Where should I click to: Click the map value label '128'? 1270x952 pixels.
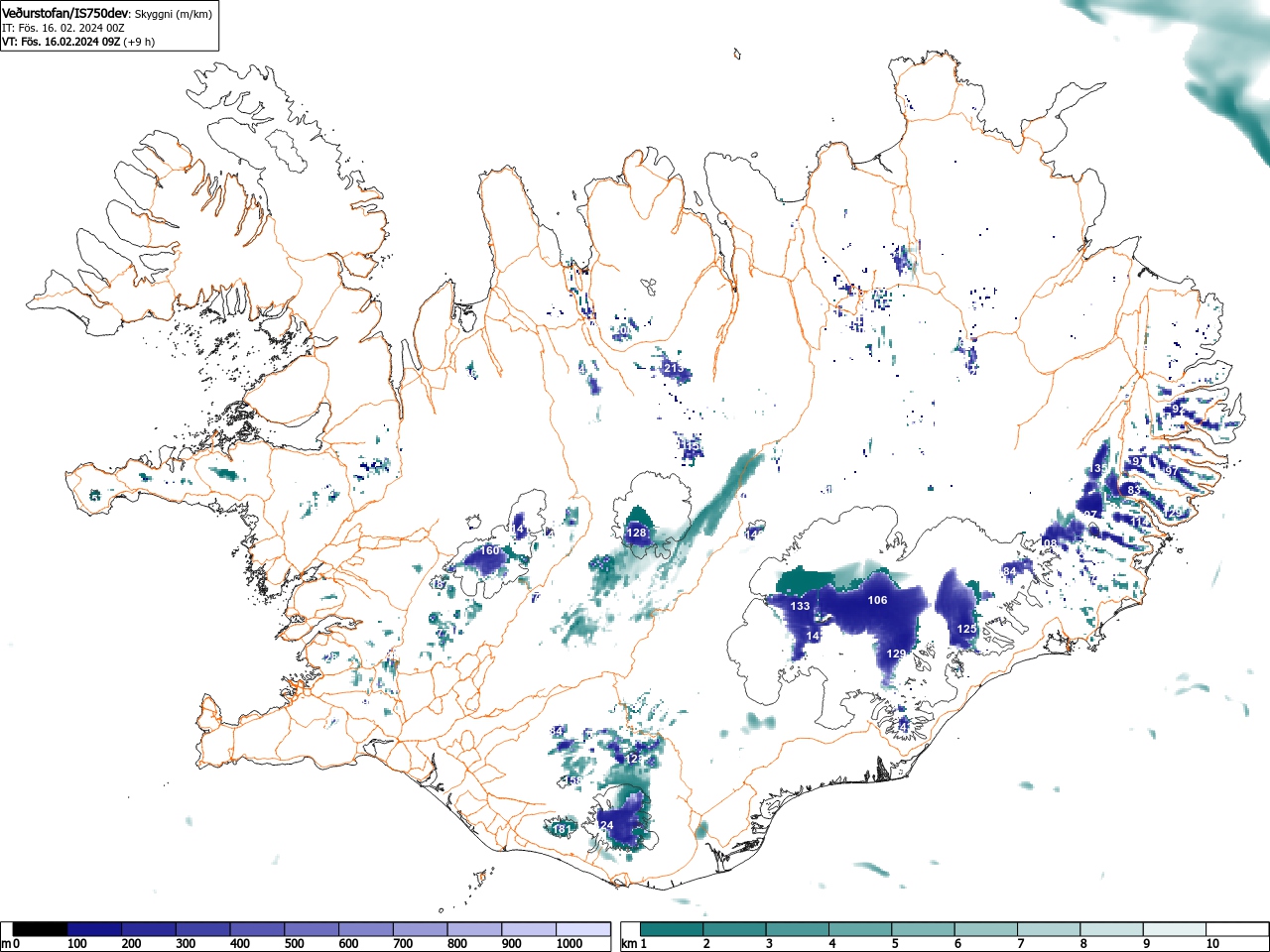tap(636, 533)
